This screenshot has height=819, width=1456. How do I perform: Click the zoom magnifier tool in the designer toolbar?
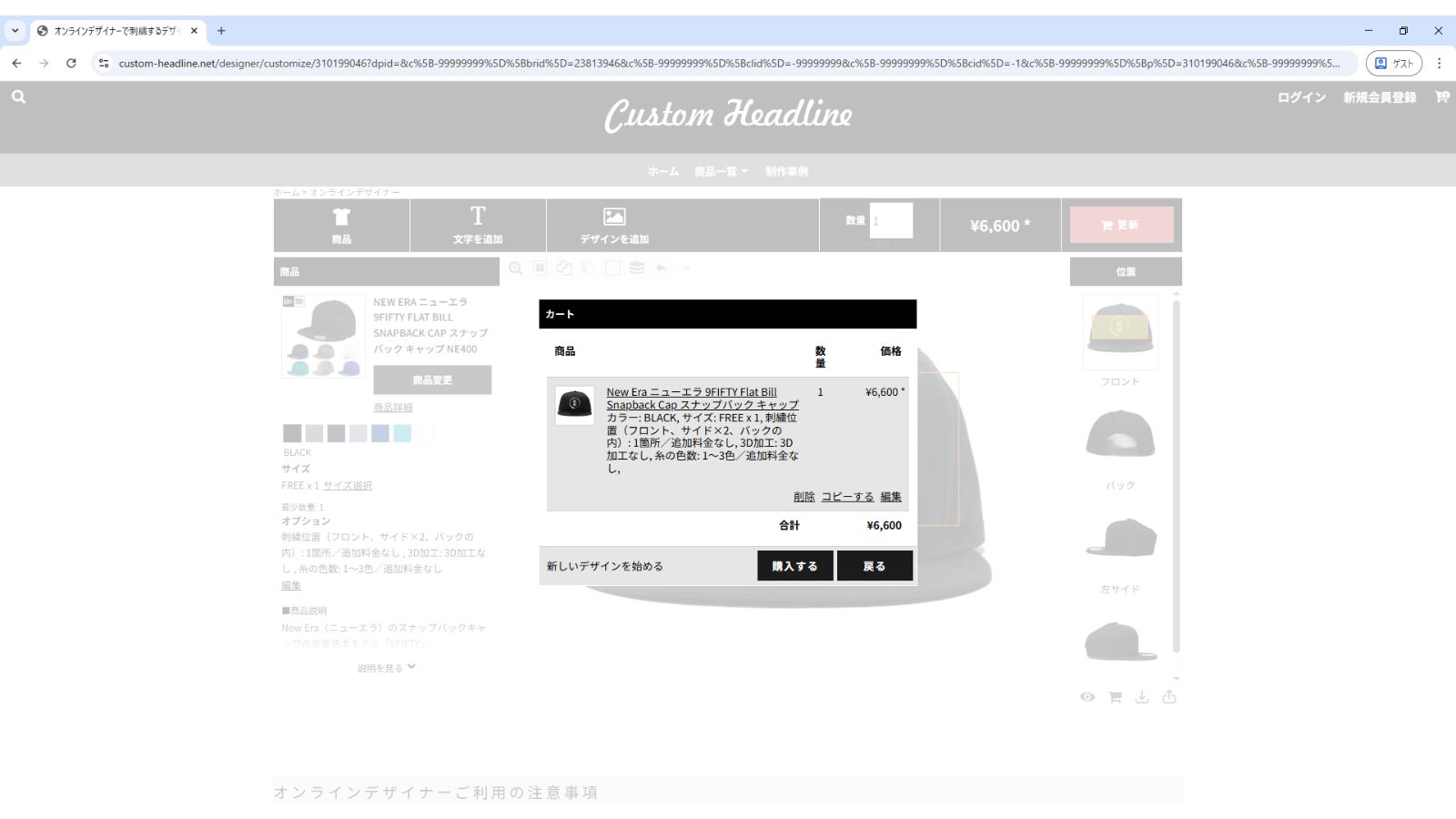(x=516, y=268)
